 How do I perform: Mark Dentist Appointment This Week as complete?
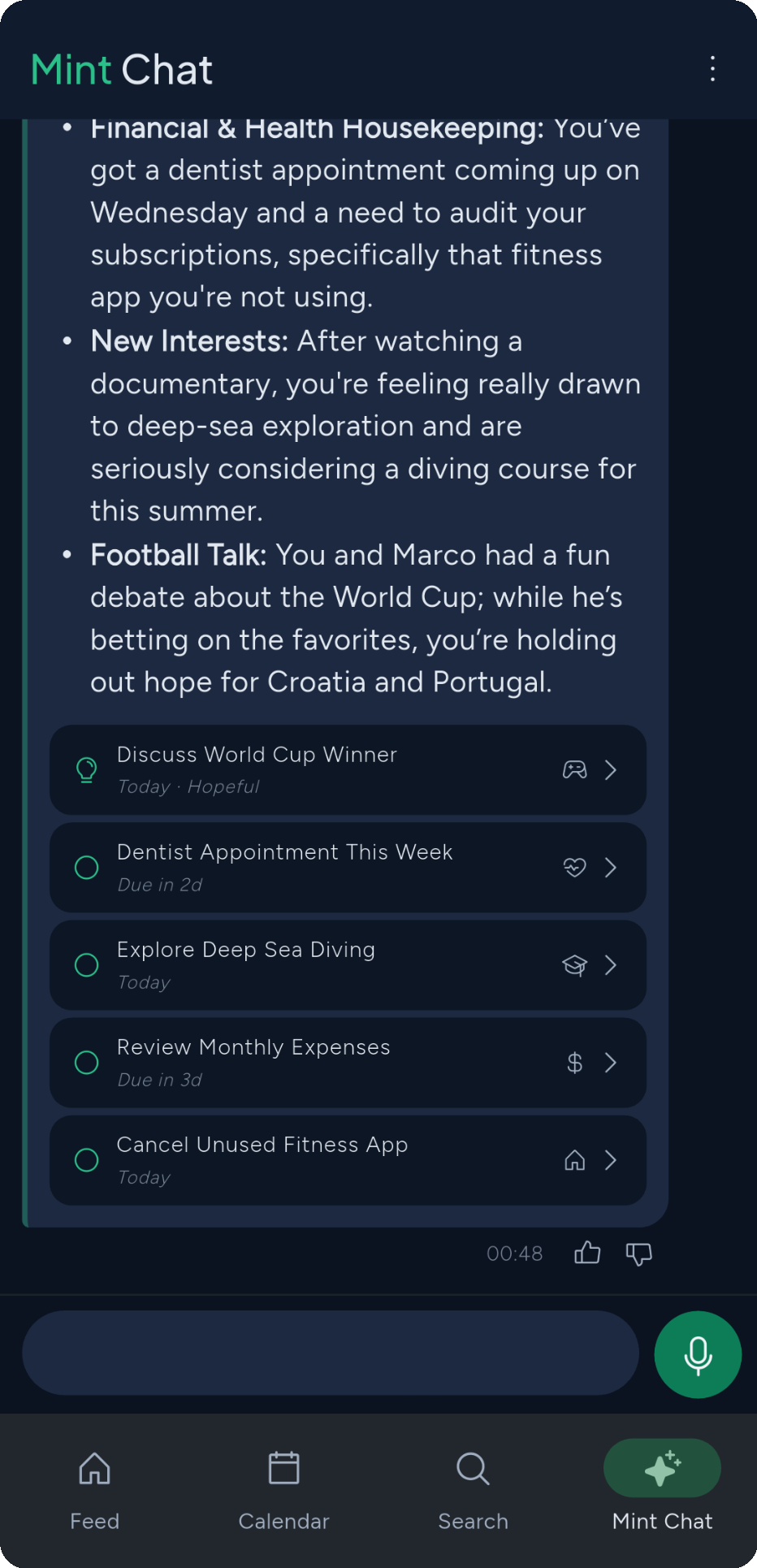pyautogui.click(x=87, y=867)
